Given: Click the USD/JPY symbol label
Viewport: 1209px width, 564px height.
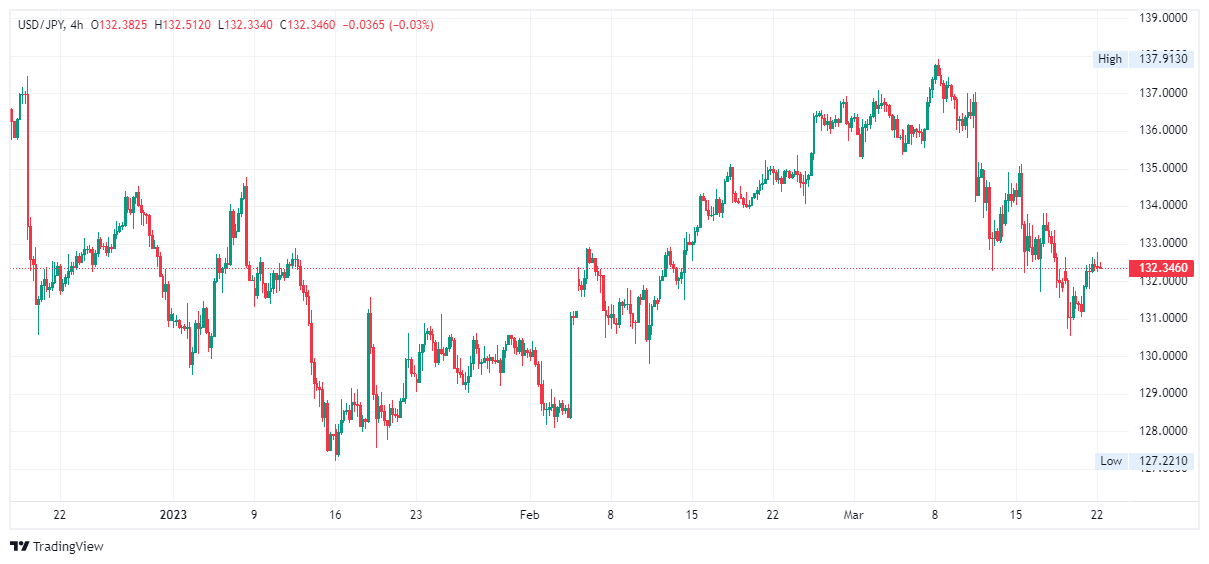Looking at the screenshot, I should click(38, 25).
